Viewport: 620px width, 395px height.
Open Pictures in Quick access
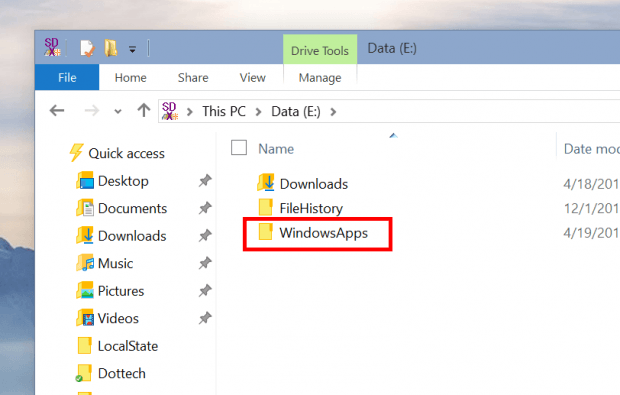click(x=121, y=291)
